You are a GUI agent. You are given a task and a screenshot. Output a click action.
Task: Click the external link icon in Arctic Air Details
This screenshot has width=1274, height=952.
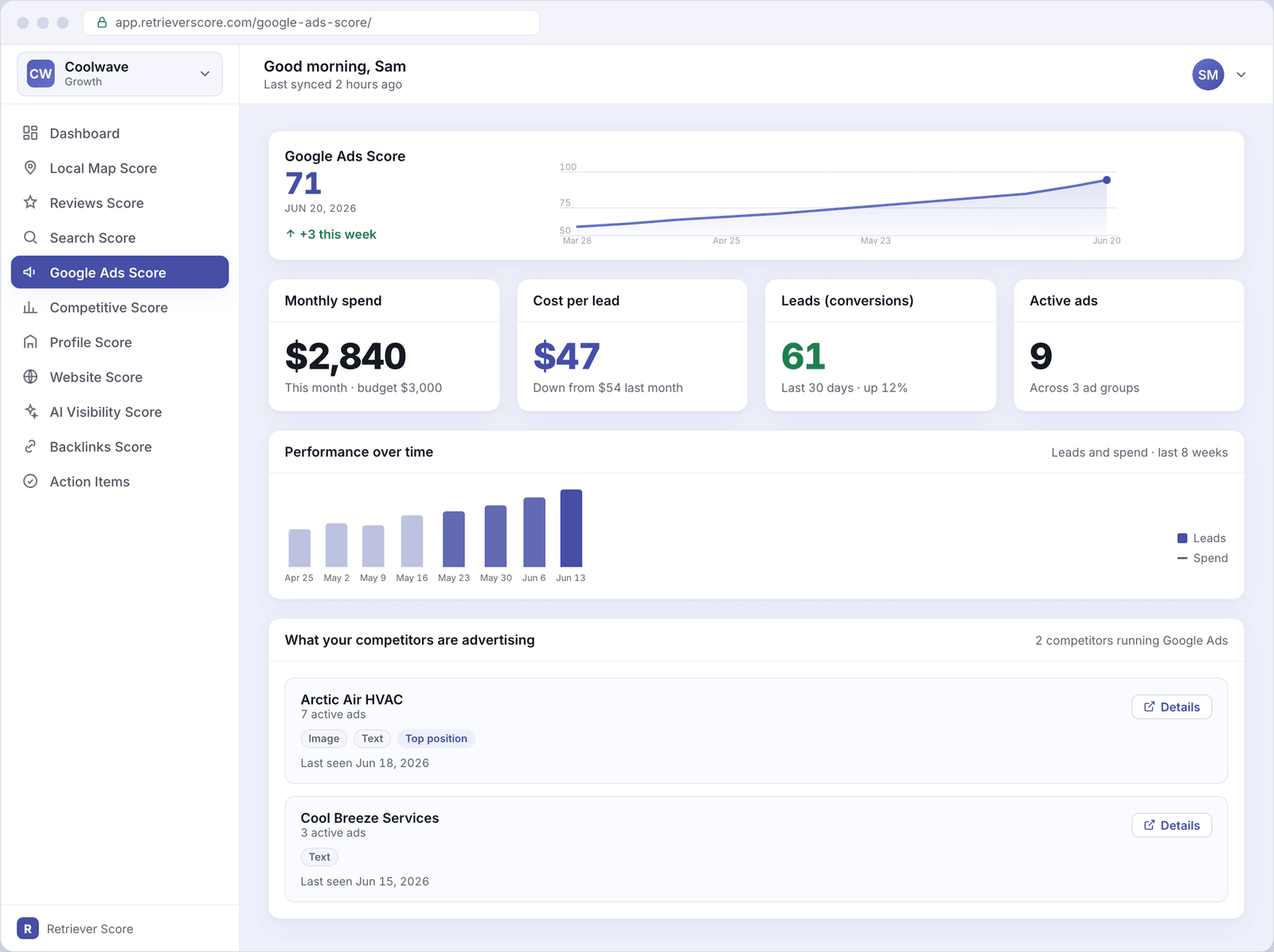pyautogui.click(x=1149, y=707)
